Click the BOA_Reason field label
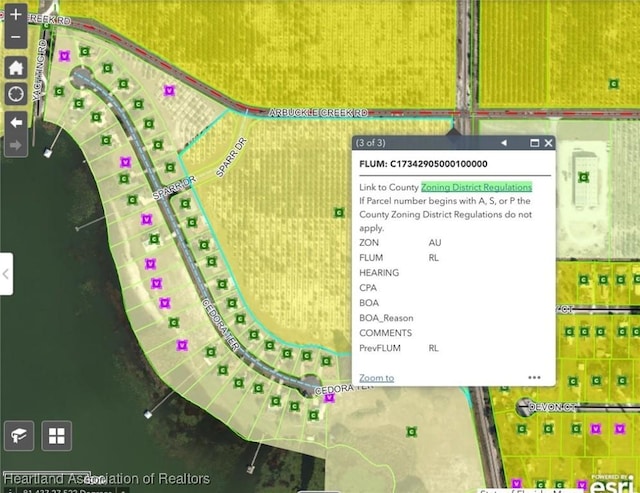 coord(386,318)
